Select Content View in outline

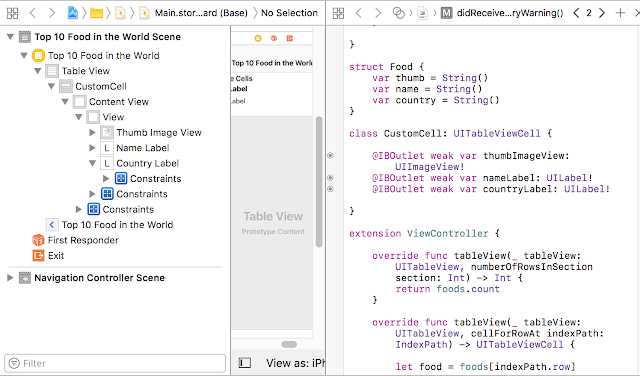[x=119, y=102]
